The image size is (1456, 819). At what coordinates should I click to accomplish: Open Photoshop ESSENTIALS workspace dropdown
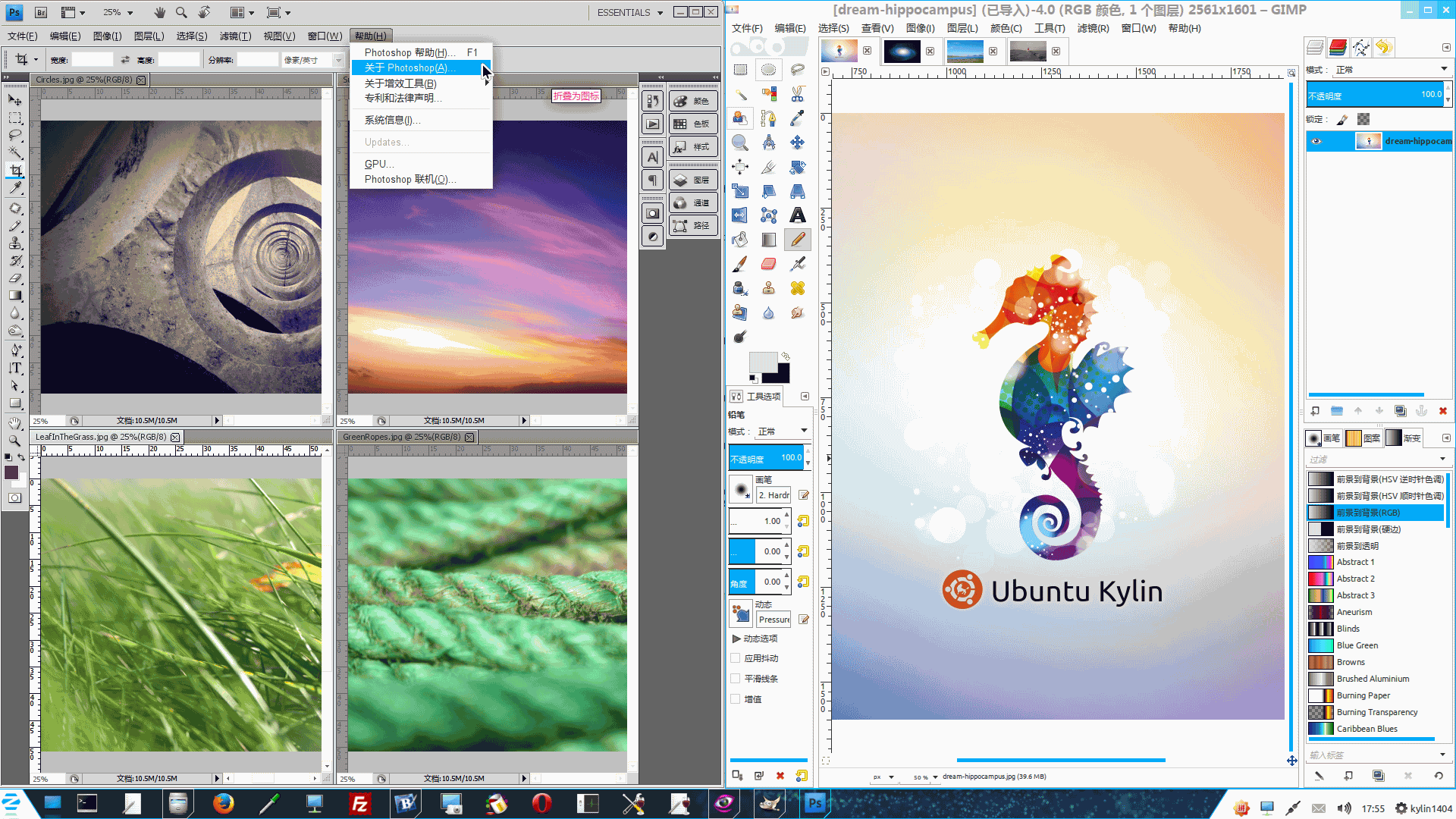[630, 12]
